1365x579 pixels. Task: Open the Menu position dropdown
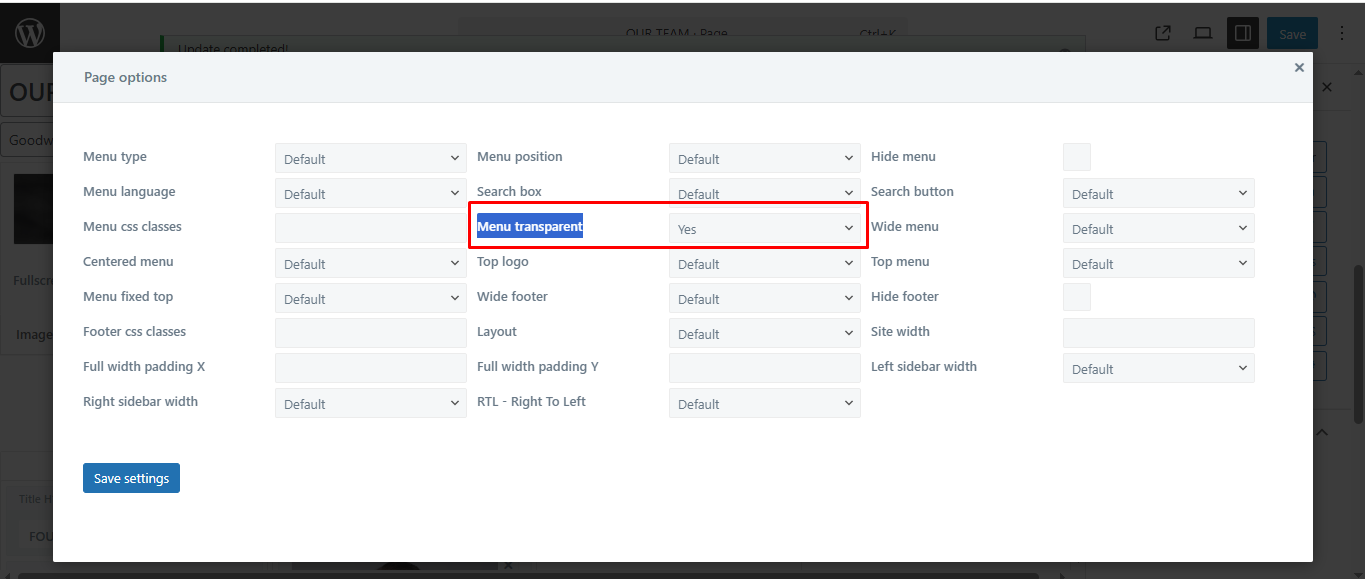tap(765, 158)
